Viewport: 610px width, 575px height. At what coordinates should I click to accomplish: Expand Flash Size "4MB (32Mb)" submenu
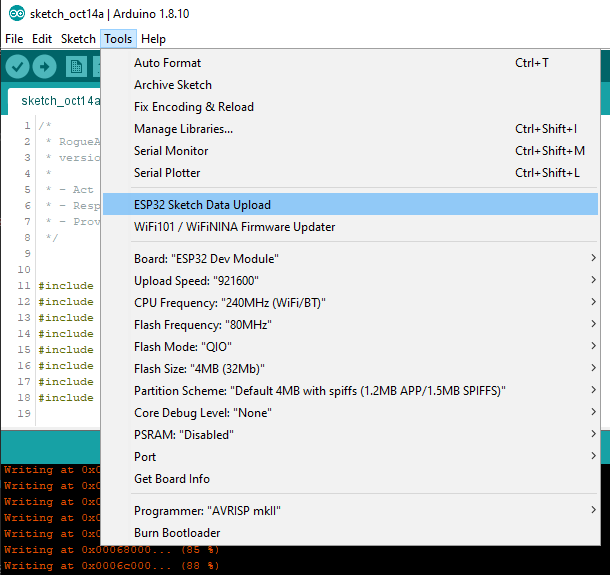(x=350, y=368)
